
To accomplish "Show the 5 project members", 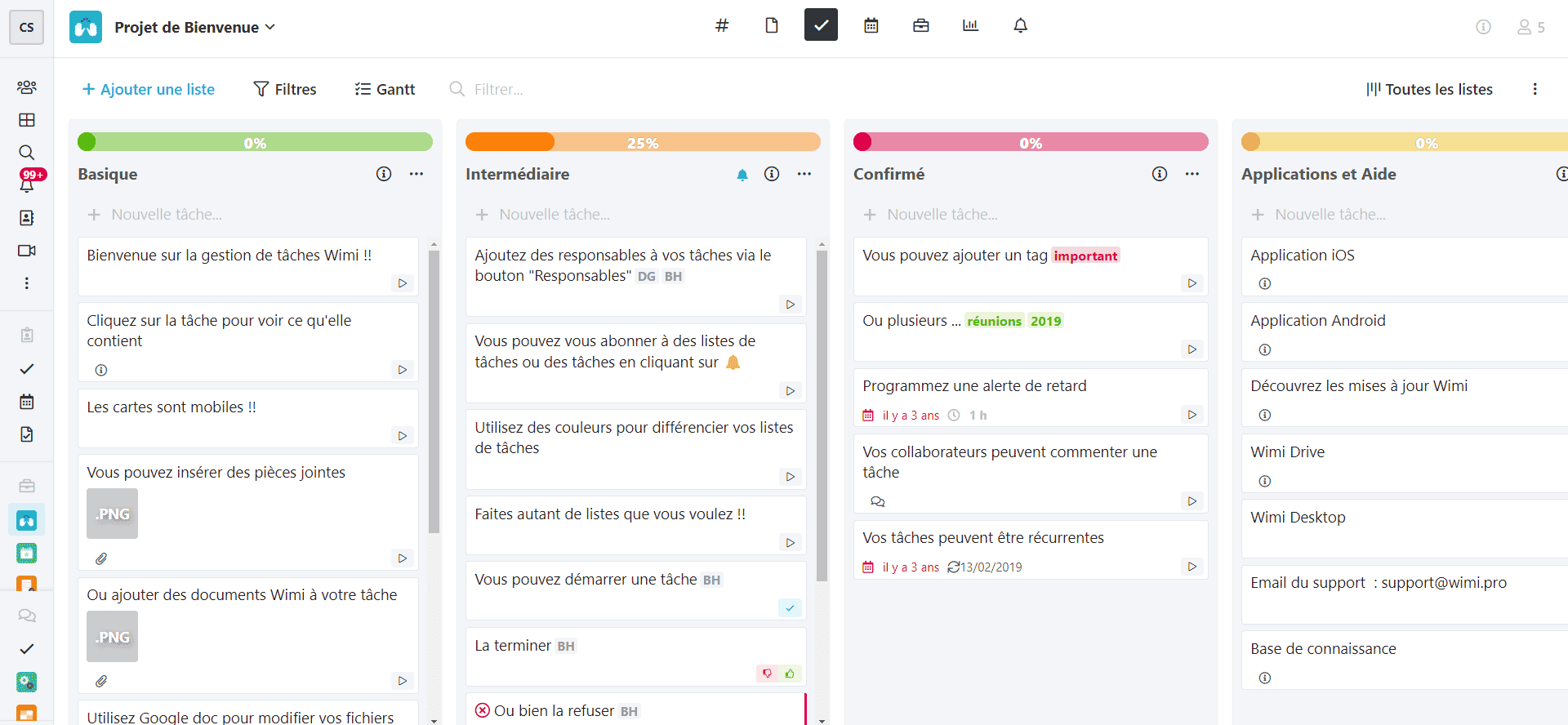I will [1531, 27].
